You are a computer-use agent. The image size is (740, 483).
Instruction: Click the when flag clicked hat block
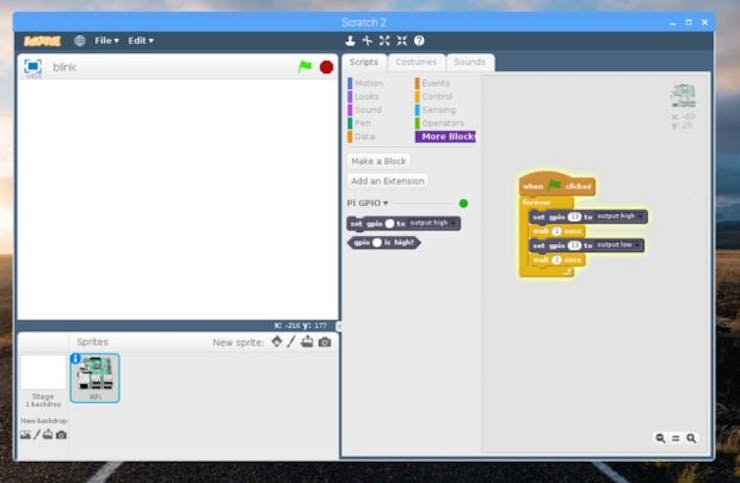pos(557,186)
